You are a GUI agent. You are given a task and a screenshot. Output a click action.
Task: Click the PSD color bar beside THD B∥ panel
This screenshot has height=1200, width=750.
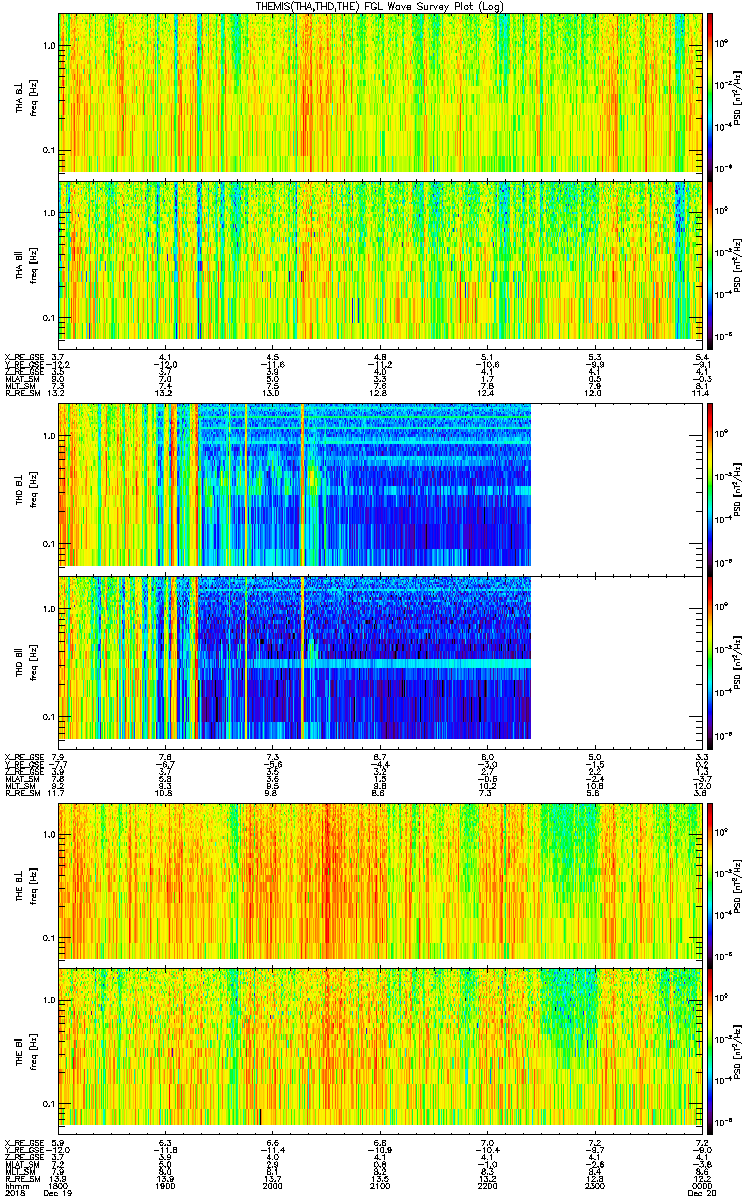tap(711, 657)
